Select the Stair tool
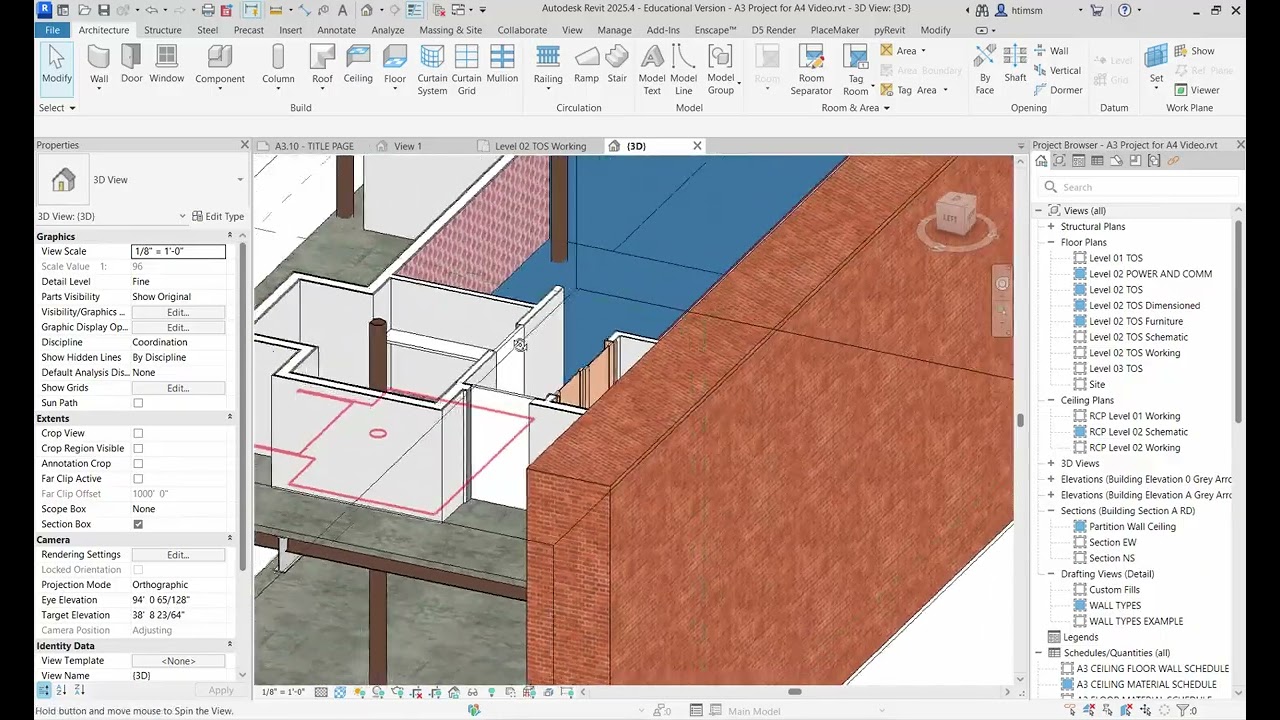The image size is (1280, 720). click(617, 65)
